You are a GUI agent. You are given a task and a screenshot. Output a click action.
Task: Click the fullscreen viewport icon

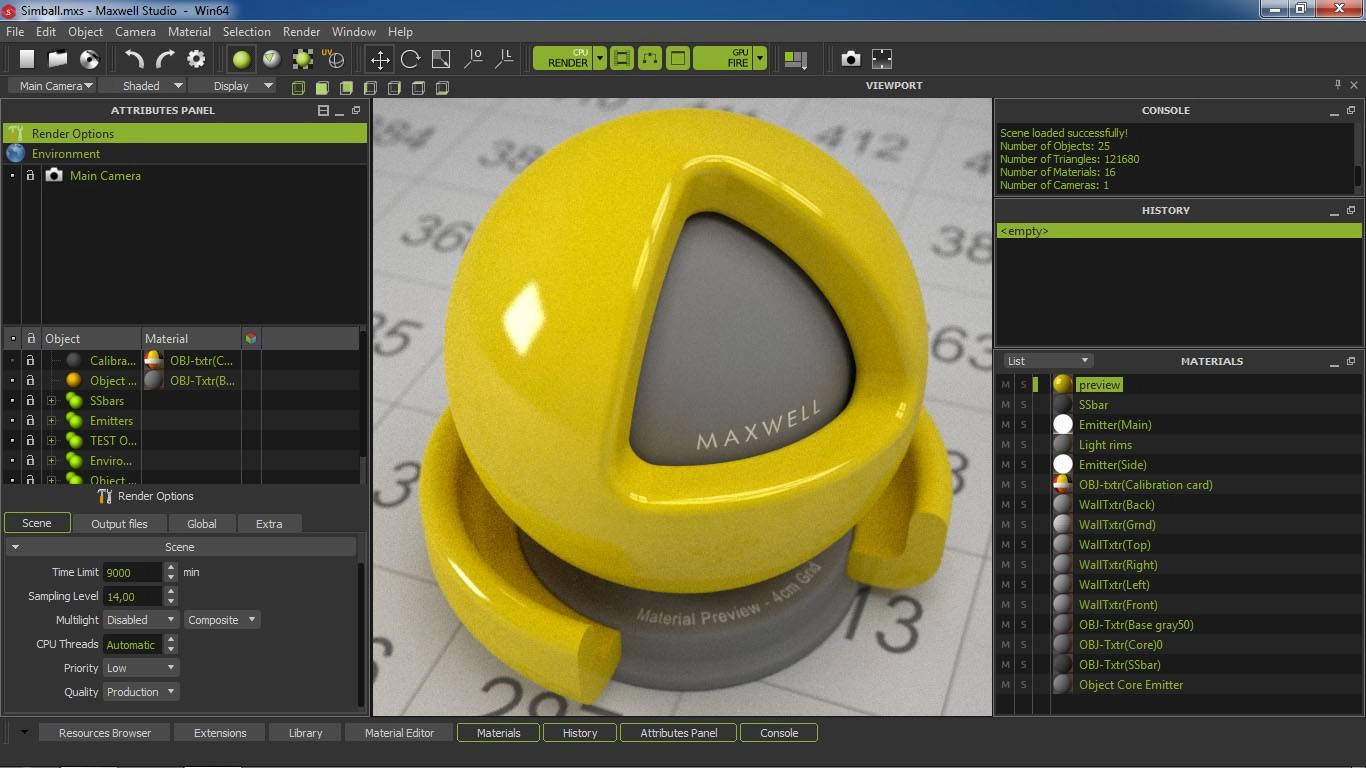click(x=882, y=59)
